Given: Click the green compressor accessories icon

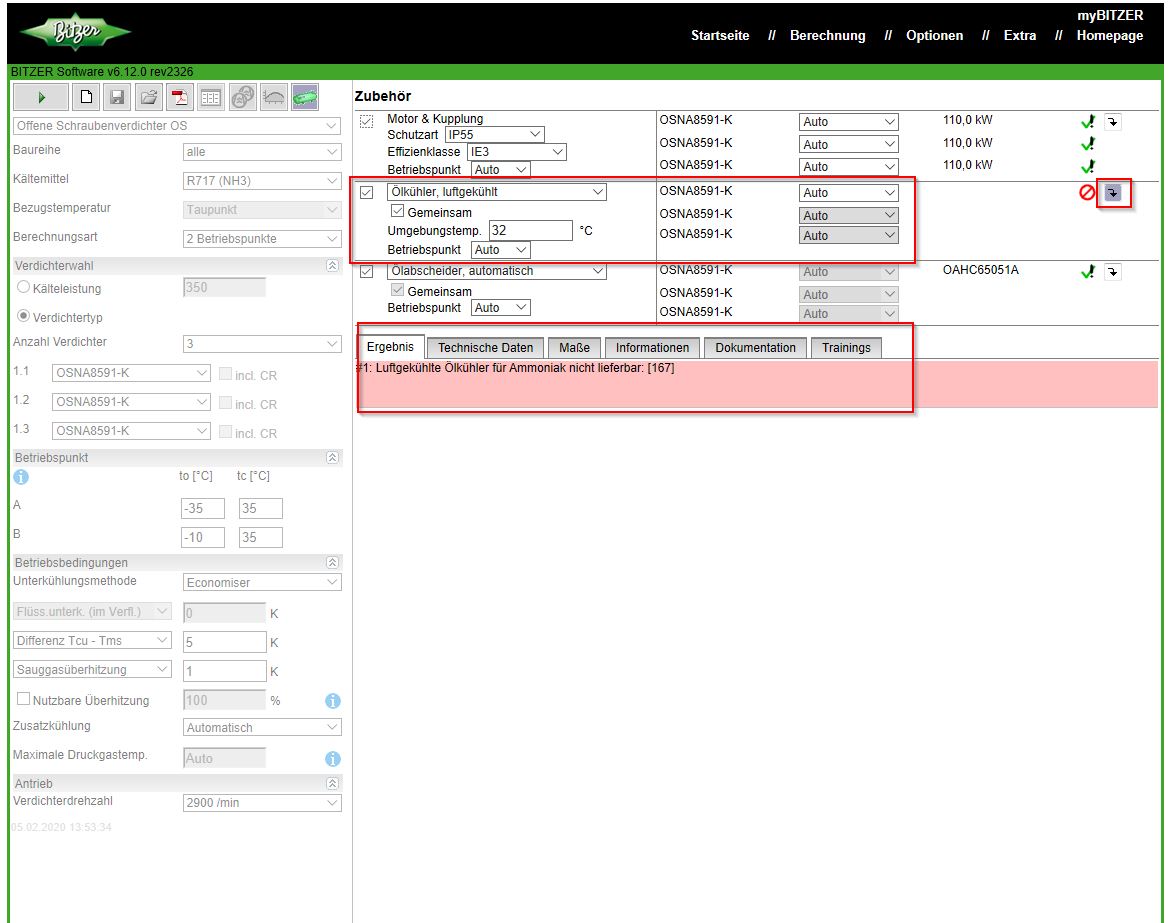Looking at the screenshot, I should [x=305, y=97].
